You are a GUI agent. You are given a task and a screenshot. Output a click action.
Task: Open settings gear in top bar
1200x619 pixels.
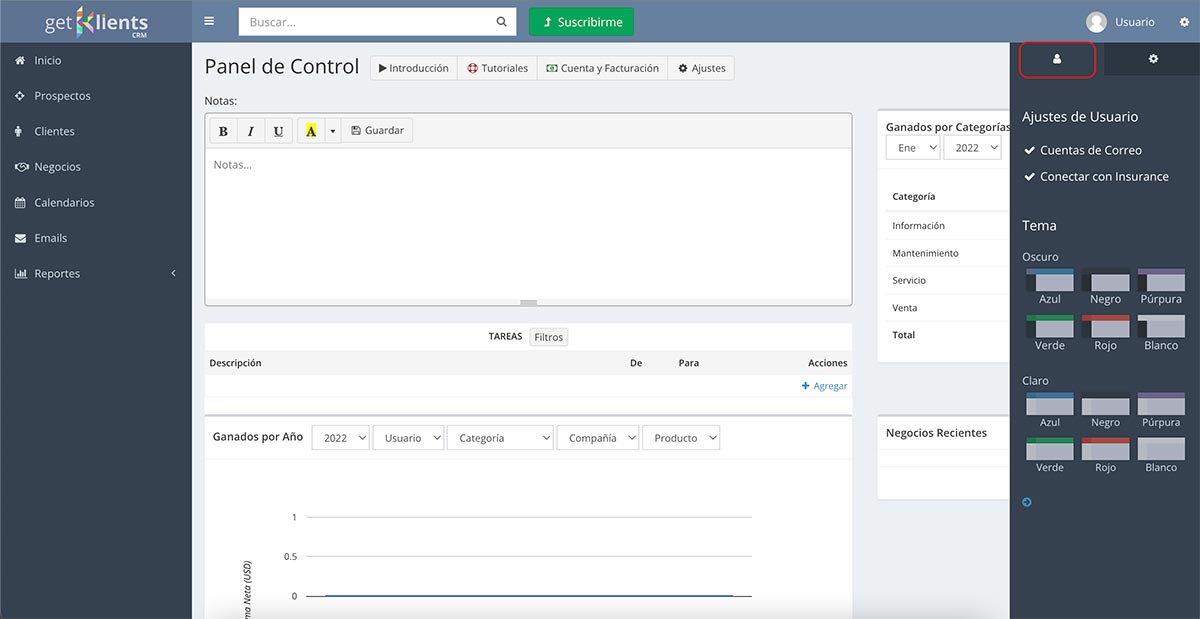(1184, 22)
